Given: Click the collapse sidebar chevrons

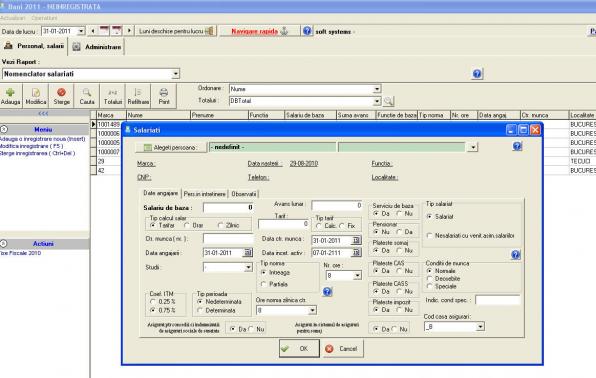Looking at the screenshot, I should [x=43, y=113].
